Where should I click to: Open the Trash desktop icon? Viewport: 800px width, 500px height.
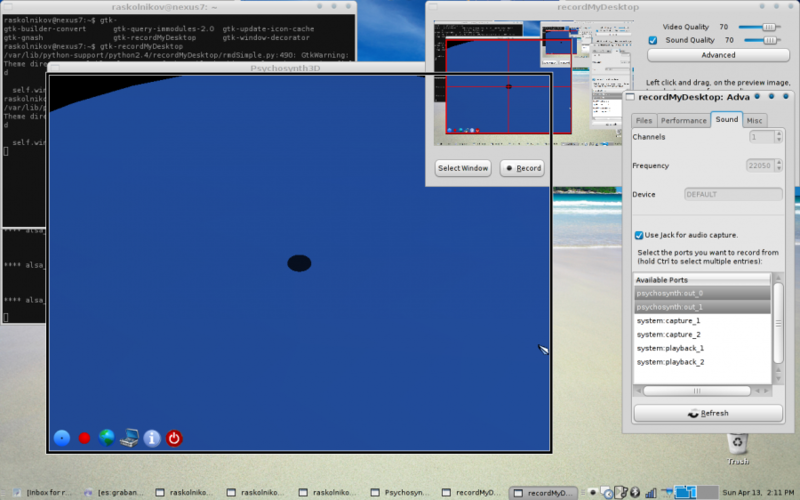(x=737, y=449)
